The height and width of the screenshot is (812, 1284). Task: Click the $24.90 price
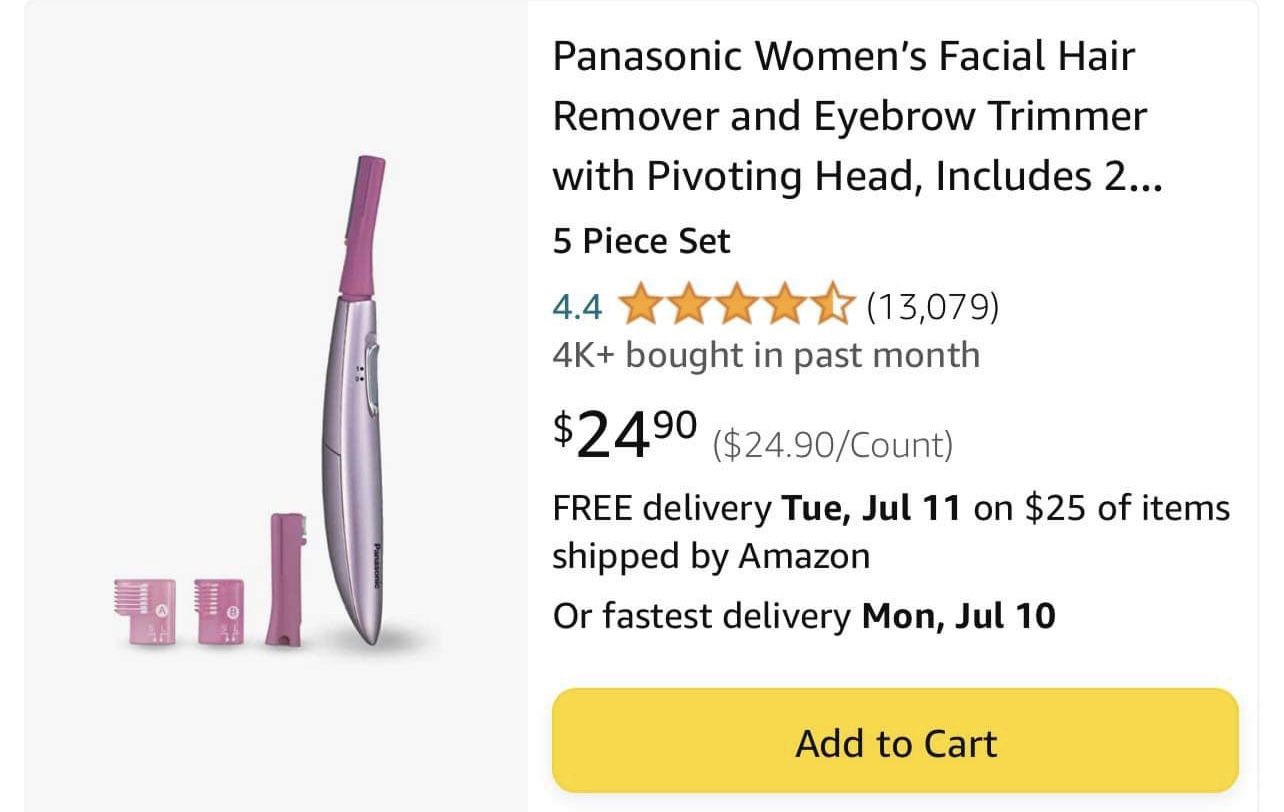(625, 434)
